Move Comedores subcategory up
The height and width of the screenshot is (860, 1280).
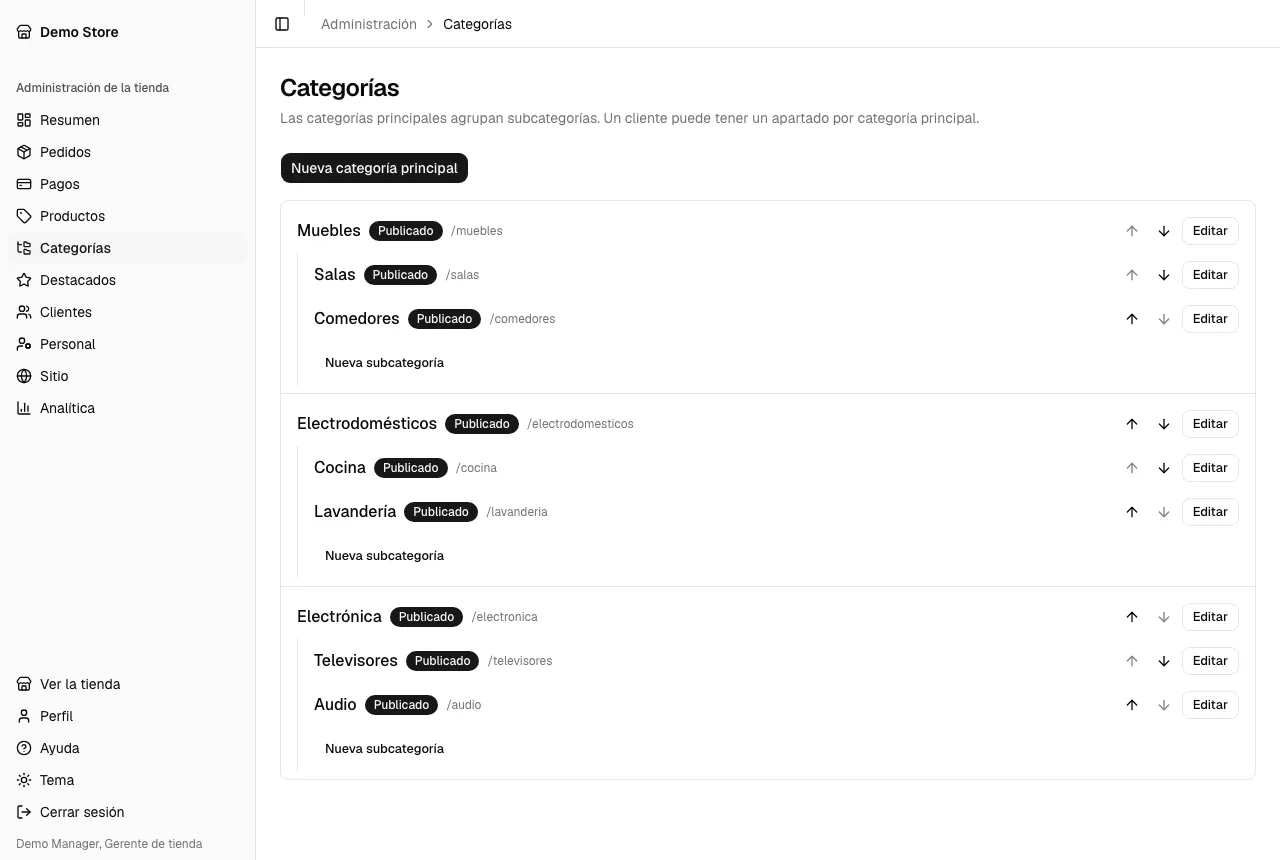[x=1132, y=319]
